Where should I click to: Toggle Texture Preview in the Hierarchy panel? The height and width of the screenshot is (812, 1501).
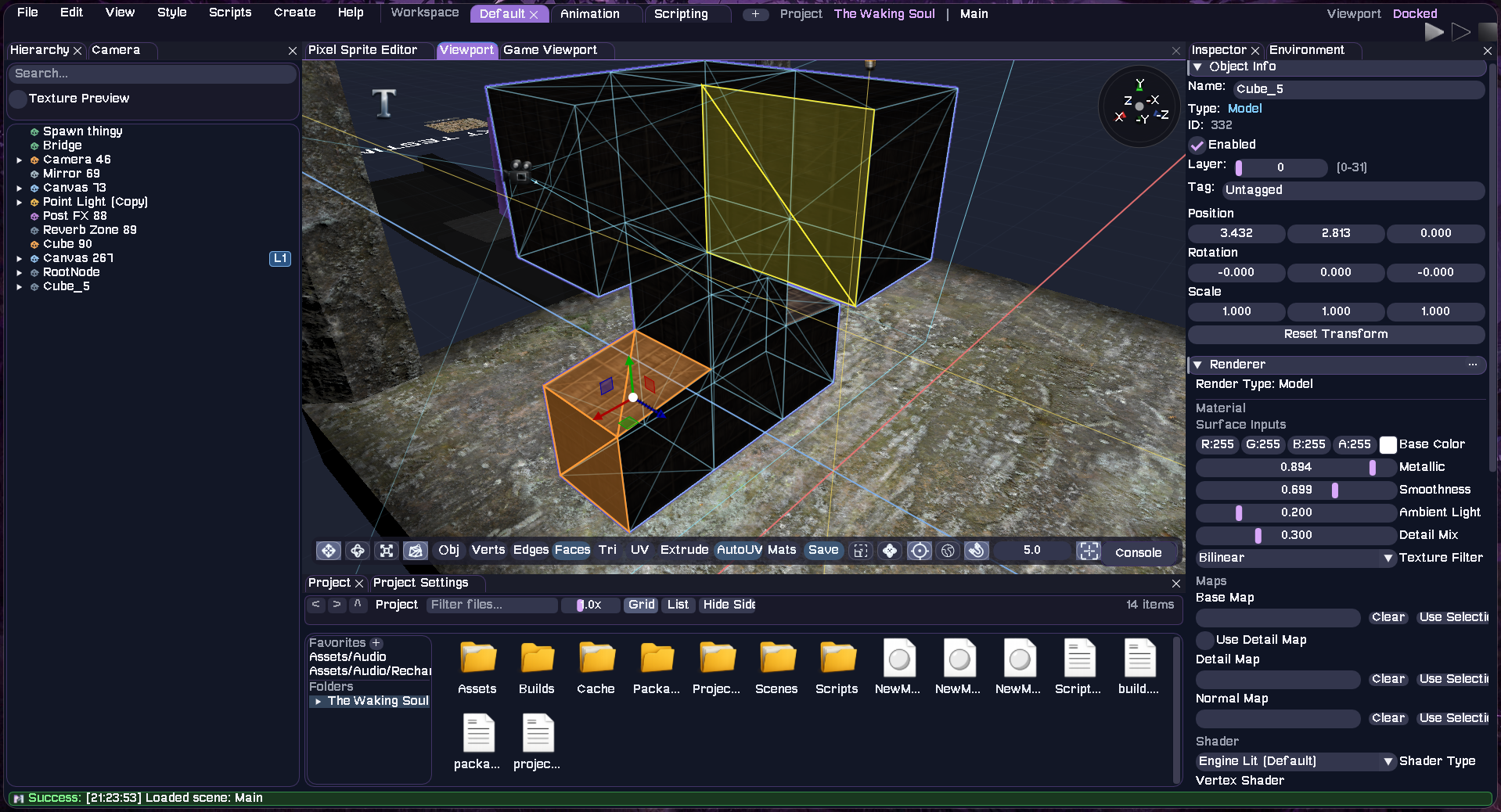(18, 99)
